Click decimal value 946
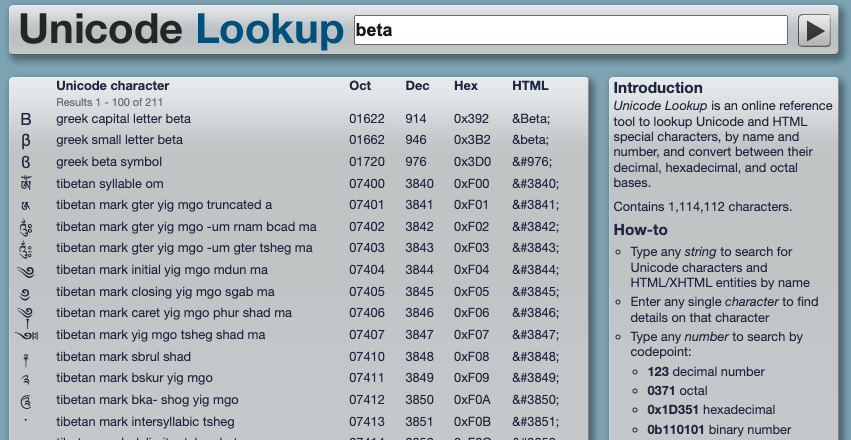This screenshot has height=440, width=851. (416, 140)
